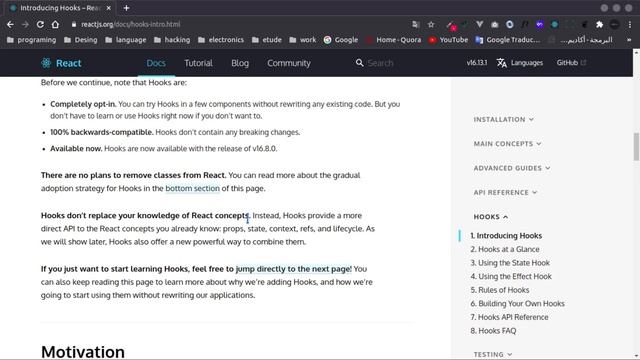Viewport: 640px width, 360px height.
Task: Open the GitHub external link
Action: pyautogui.click(x=571, y=63)
